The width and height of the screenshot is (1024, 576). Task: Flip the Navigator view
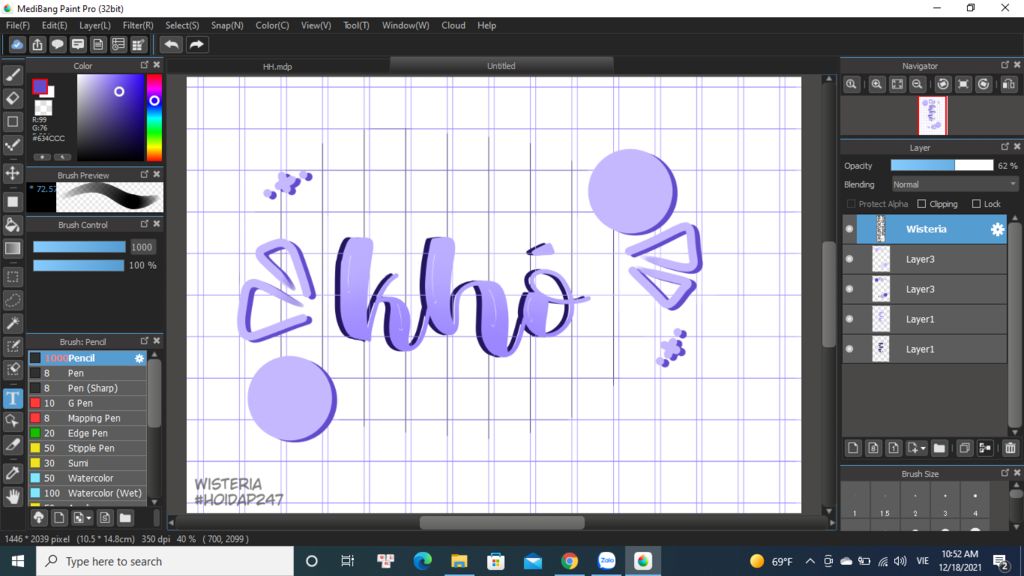pyautogui.click(x=1009, y=84)
